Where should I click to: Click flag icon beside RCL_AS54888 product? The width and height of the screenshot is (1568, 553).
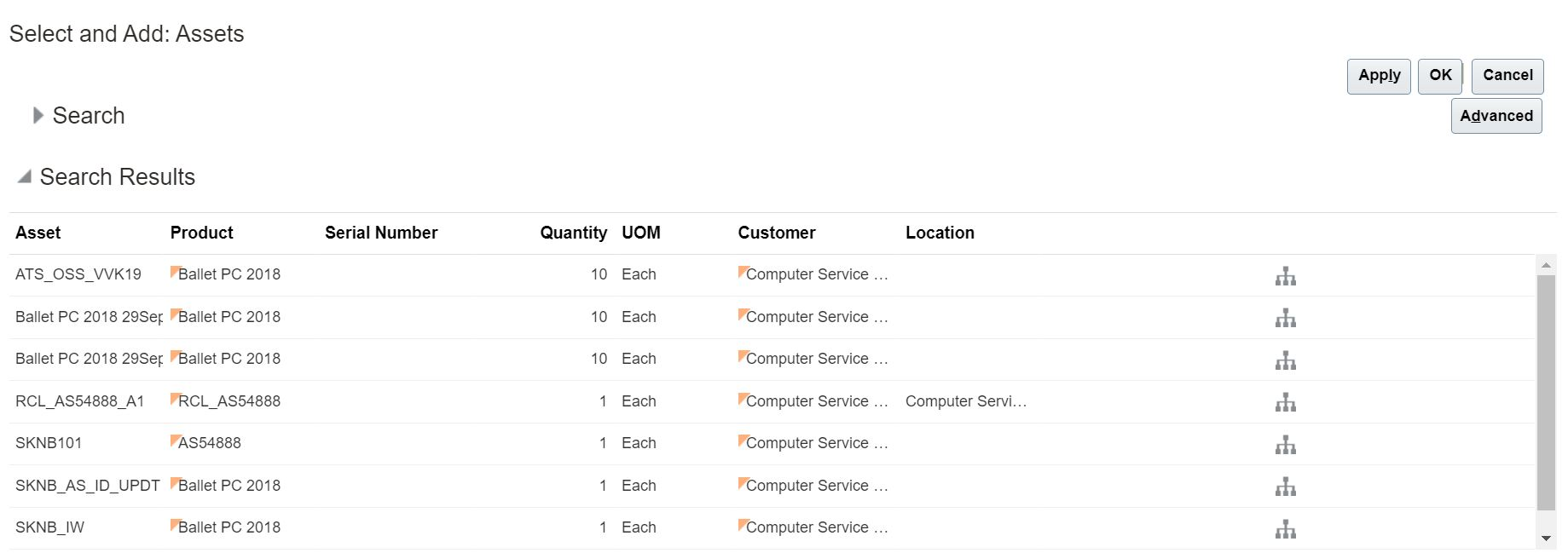click(x=174, y=398)
